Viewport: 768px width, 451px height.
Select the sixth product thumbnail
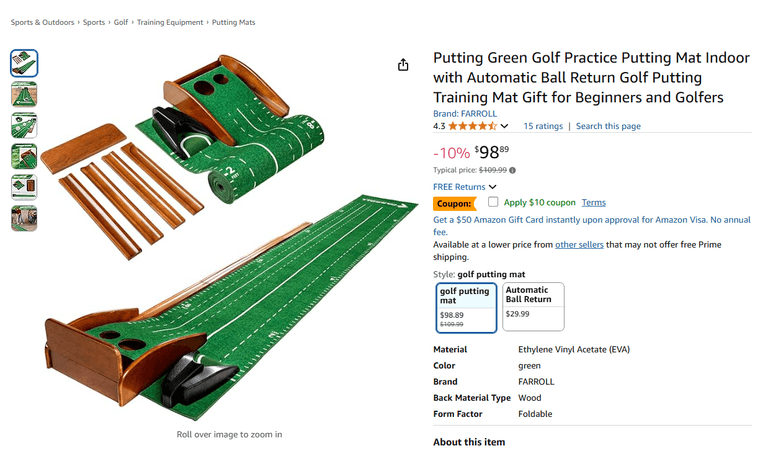tap(24, 218)
